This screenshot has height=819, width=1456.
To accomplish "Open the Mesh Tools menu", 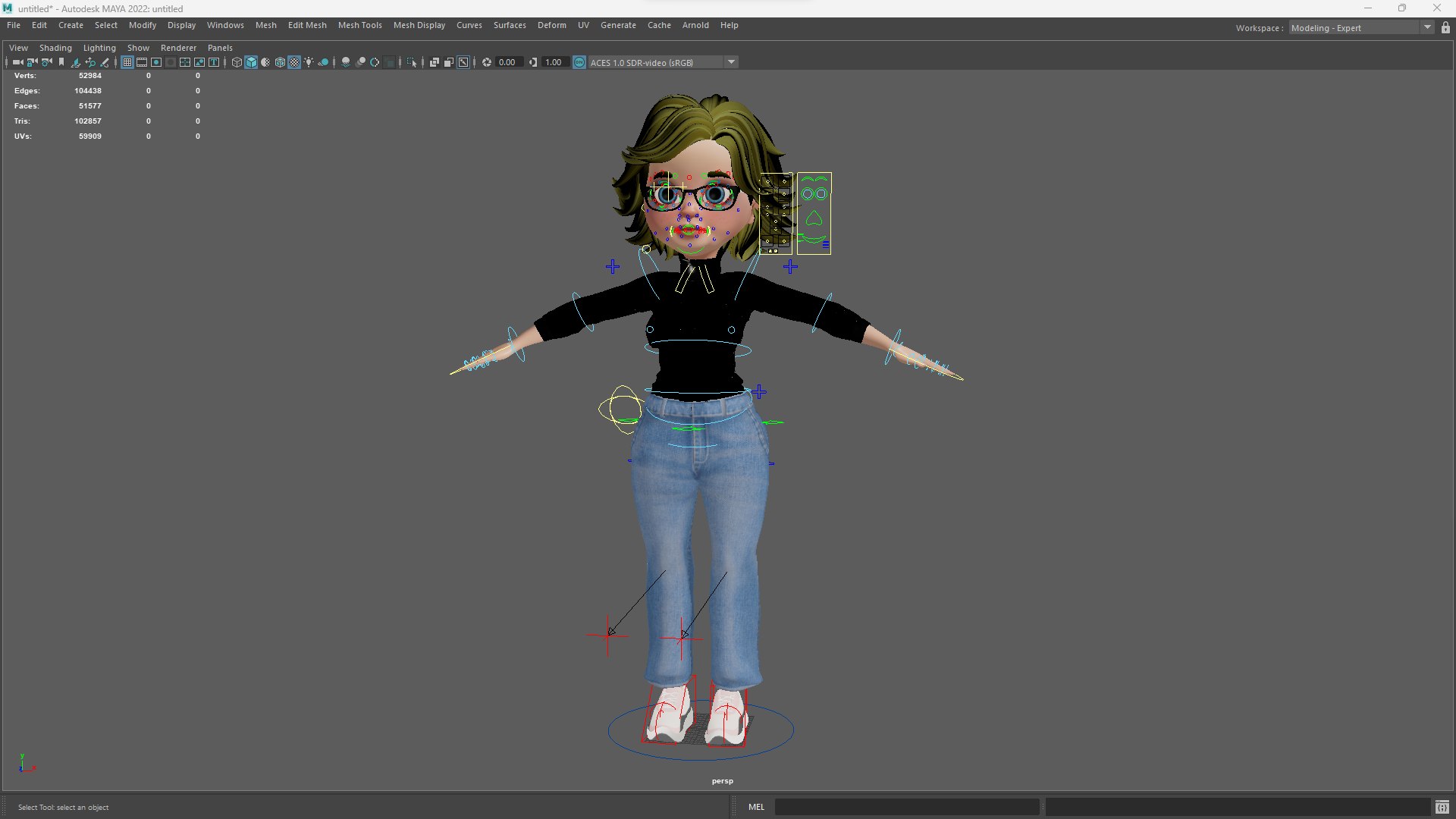I will pyautogui.click(x=359, y=25).
